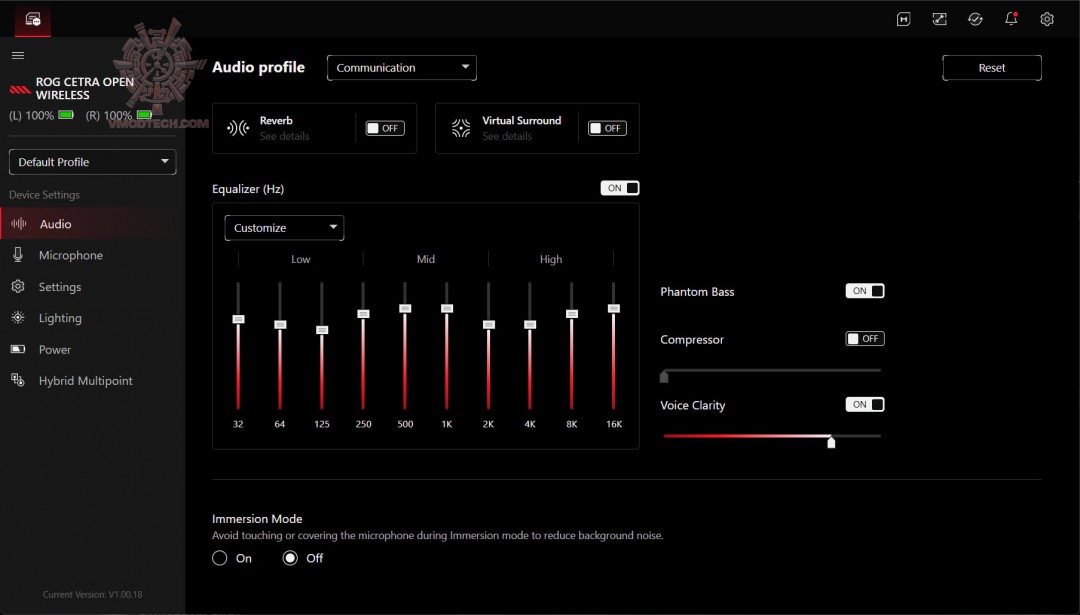1080x615 pixels.
Task: Select Immersion Mode Off radio button
Action: click(x=290, y=558)
